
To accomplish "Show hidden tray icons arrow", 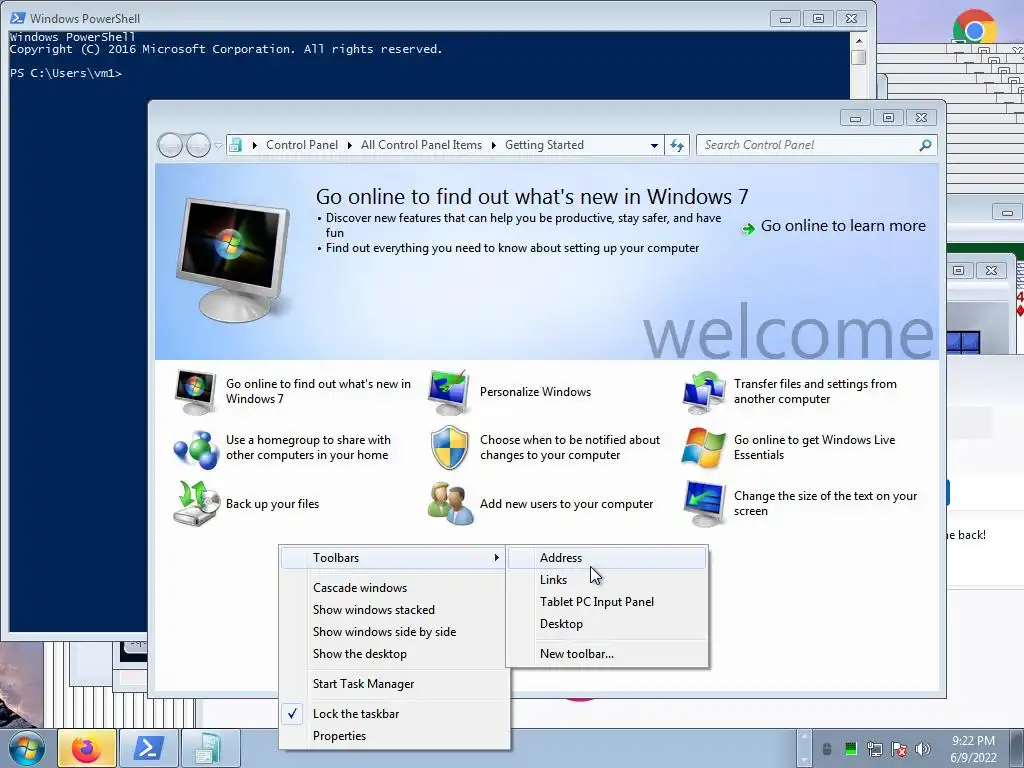I will click(x=804, y=748).
